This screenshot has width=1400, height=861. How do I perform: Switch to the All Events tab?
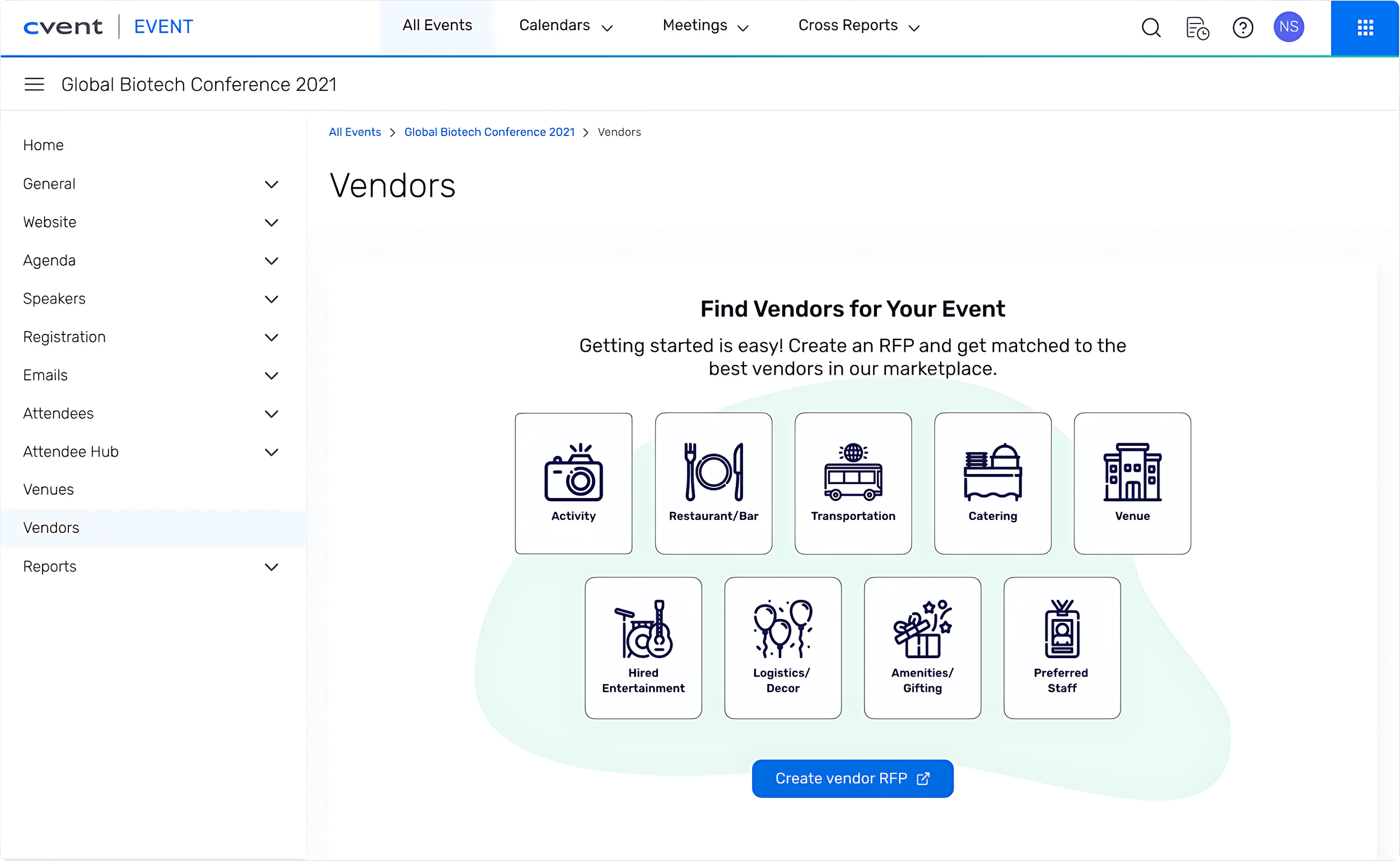click(437, 26)
